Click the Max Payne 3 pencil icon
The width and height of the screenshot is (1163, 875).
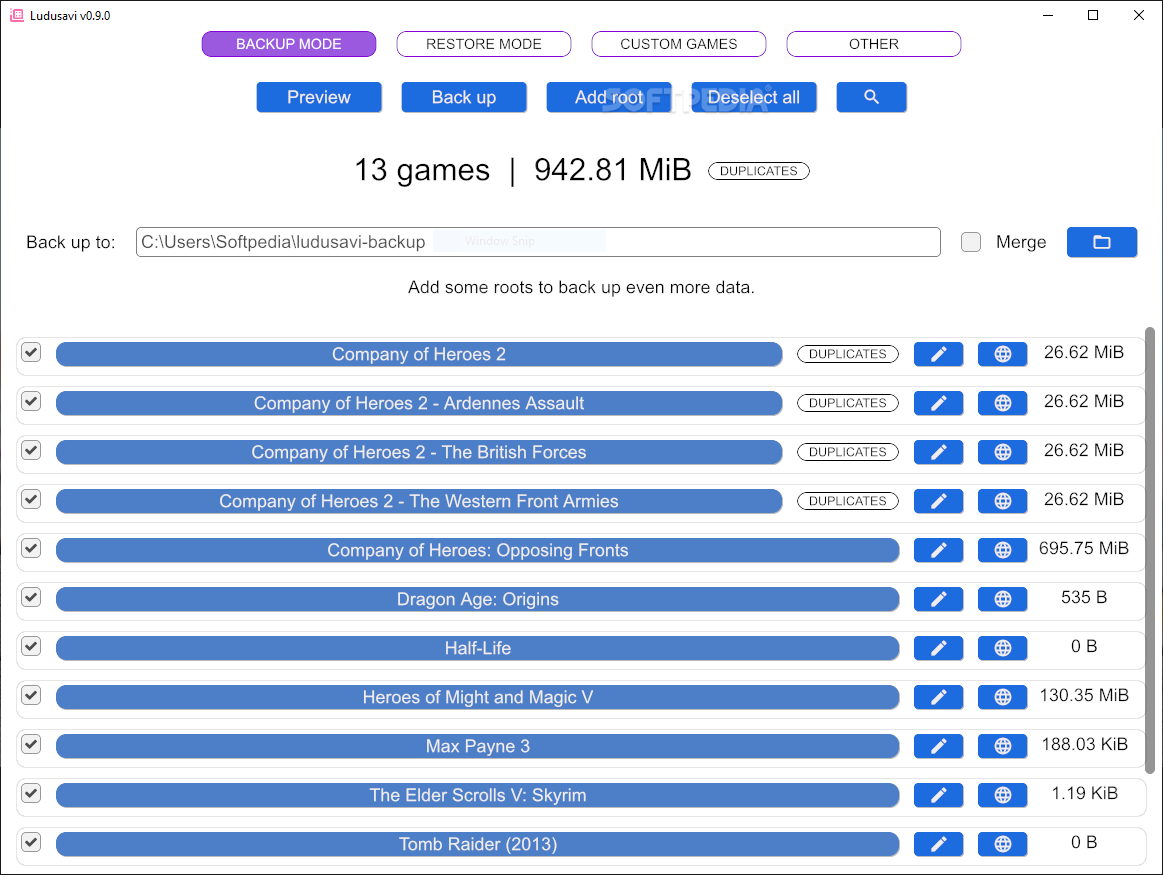[938, 745]
